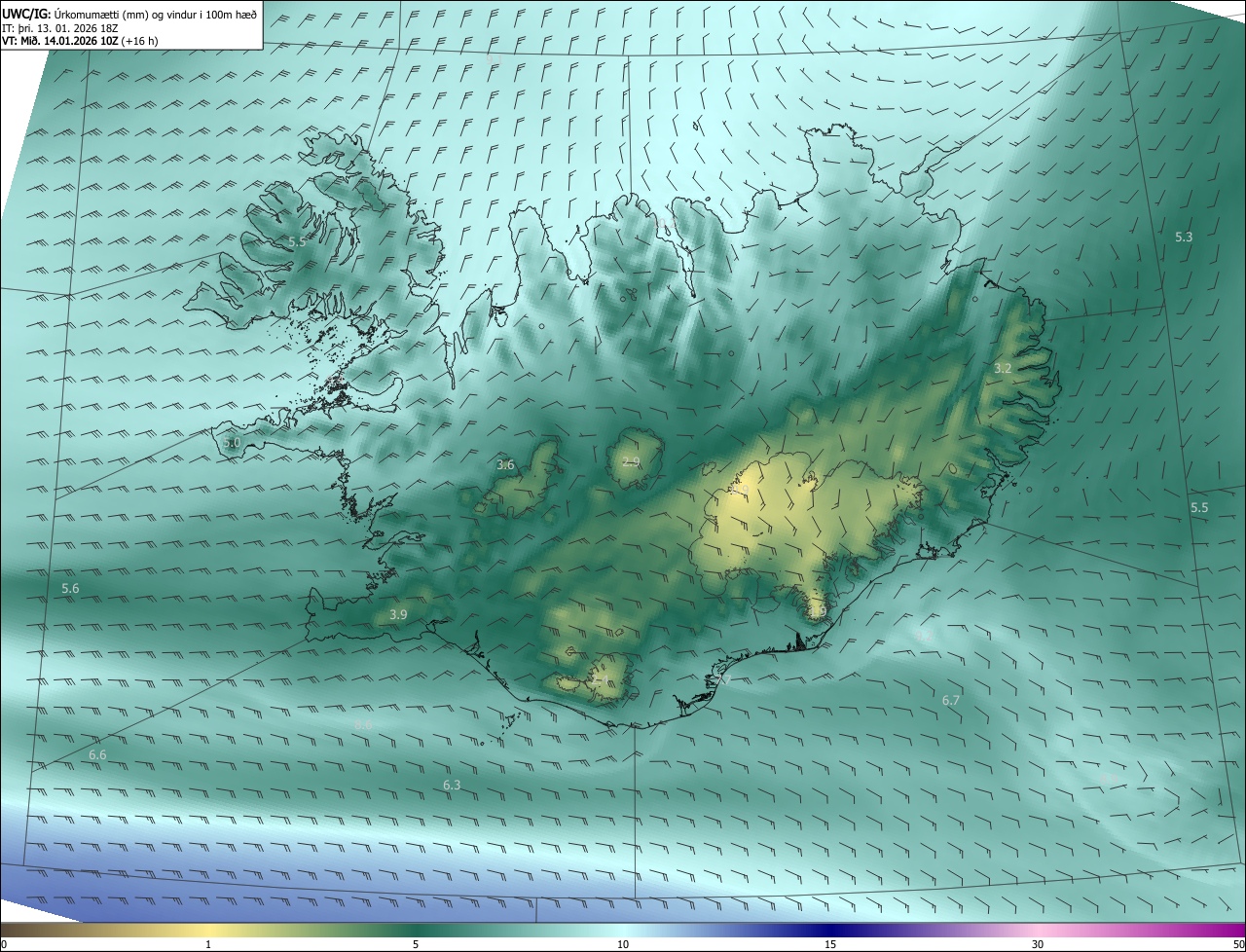Click the 5.3 value label on the map
This screenshot has width=1246, height=952.
tap(1184, 237)
